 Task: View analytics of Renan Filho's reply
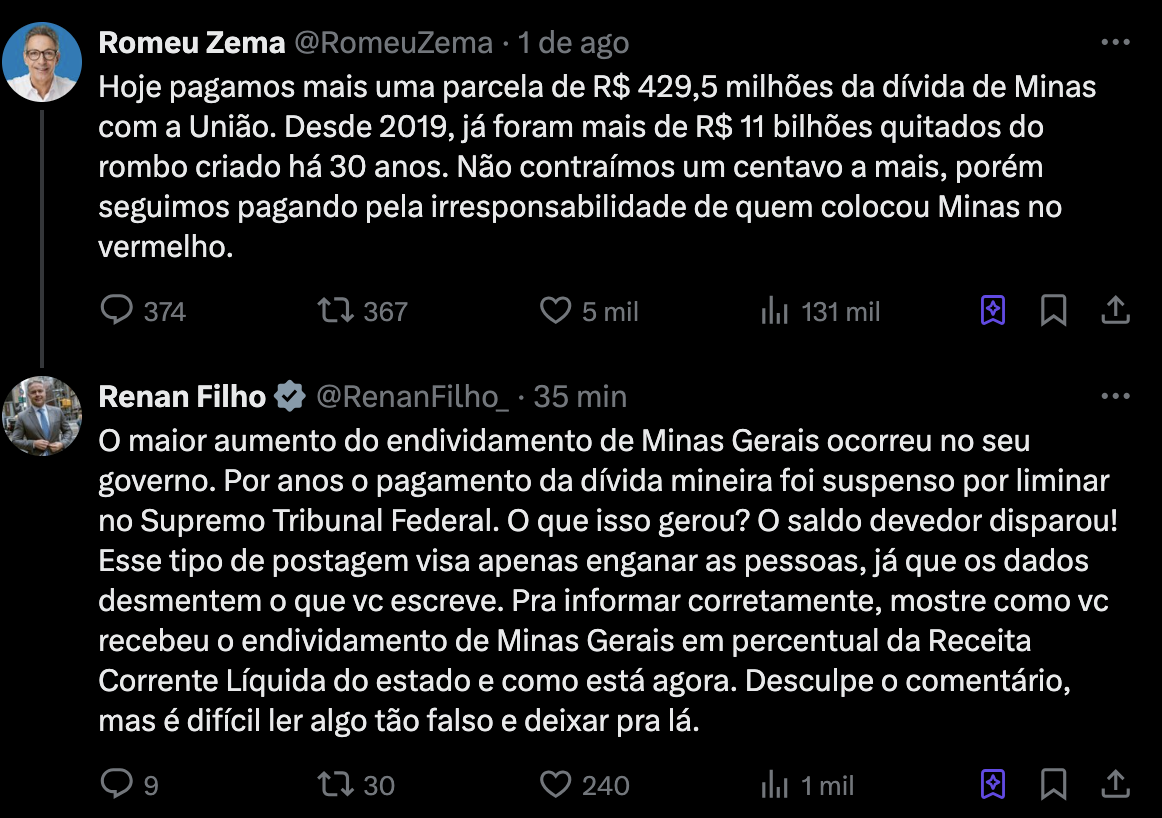pos(775,785)
